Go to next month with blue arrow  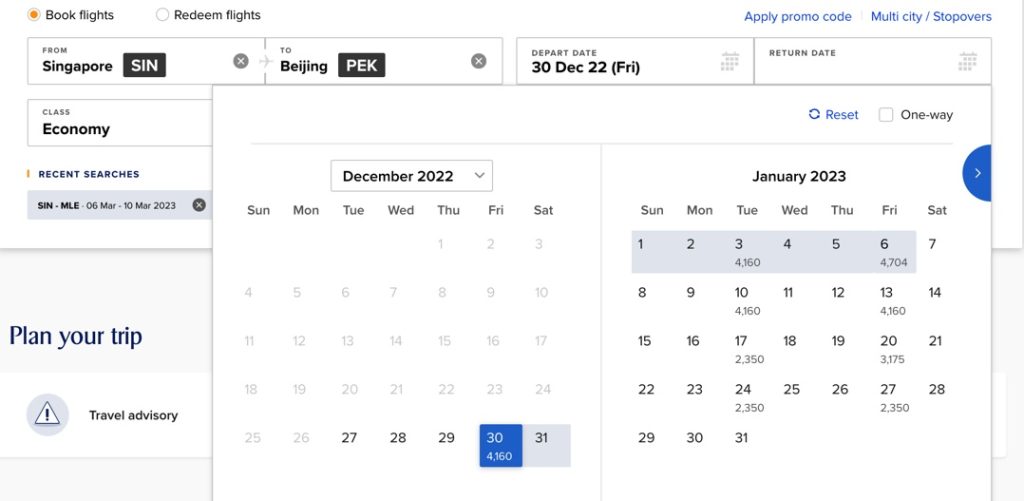tap(977, 173)
